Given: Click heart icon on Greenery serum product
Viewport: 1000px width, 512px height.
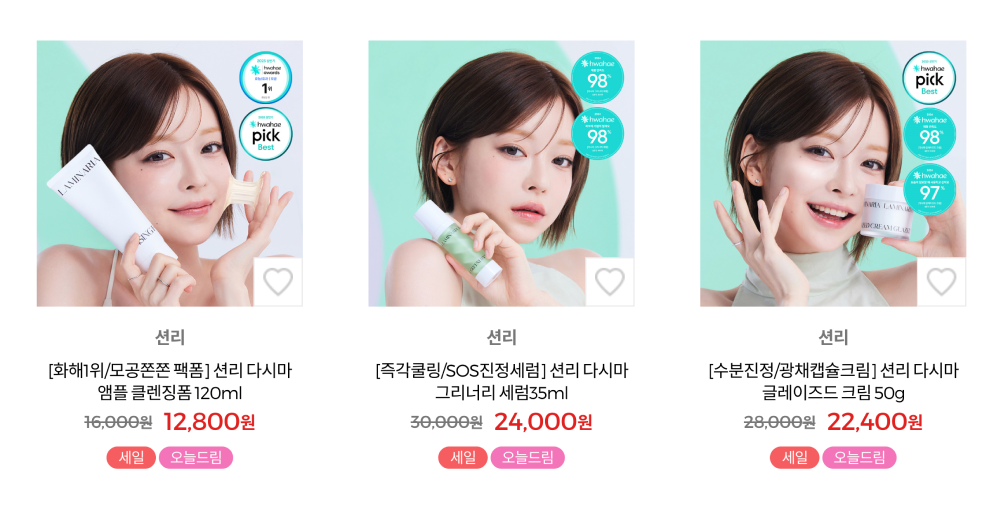Looking at the screenshot, I should coord(610,282).
